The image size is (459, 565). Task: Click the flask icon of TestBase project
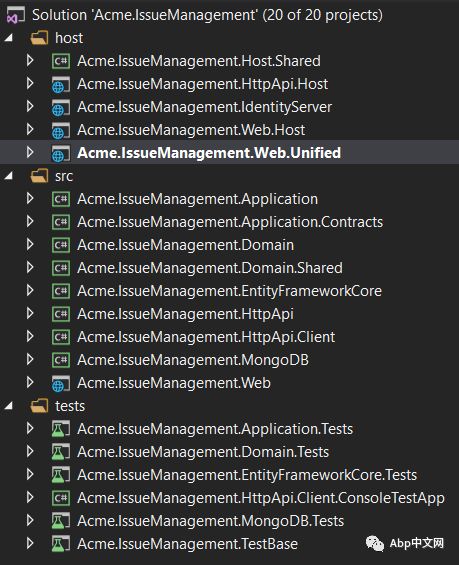[x=61, y=544]
